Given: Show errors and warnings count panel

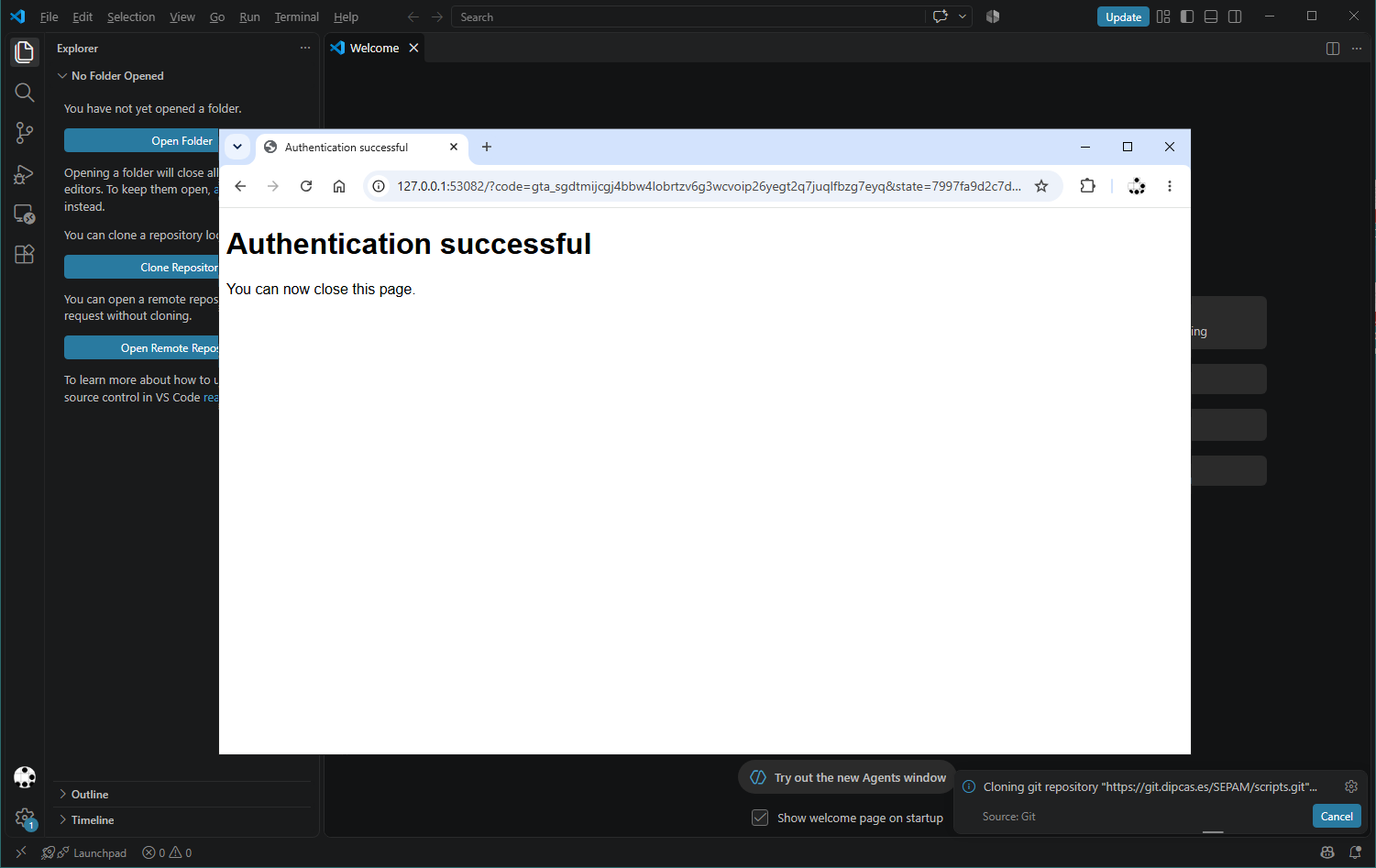Looking at the screenshot, I should point(167,852).
